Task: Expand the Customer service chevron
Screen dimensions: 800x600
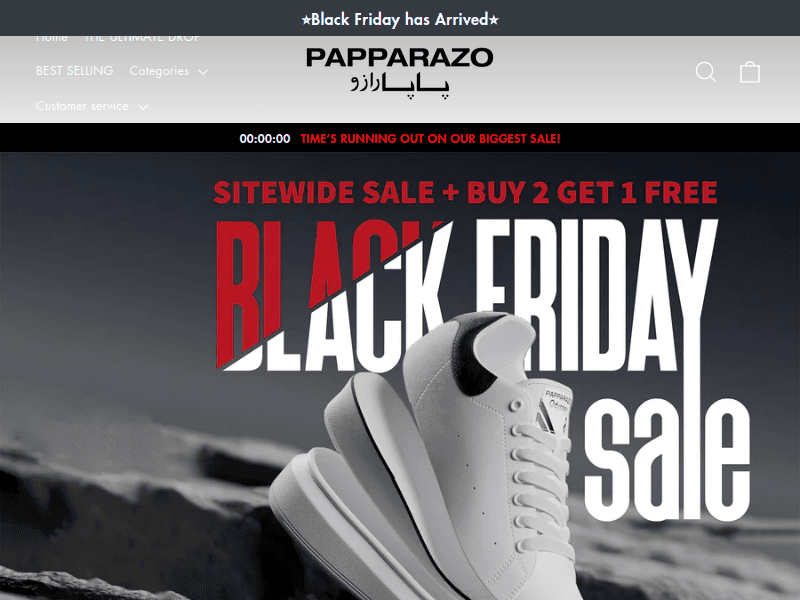Action: pyautogui.click(x=143, y=107)
